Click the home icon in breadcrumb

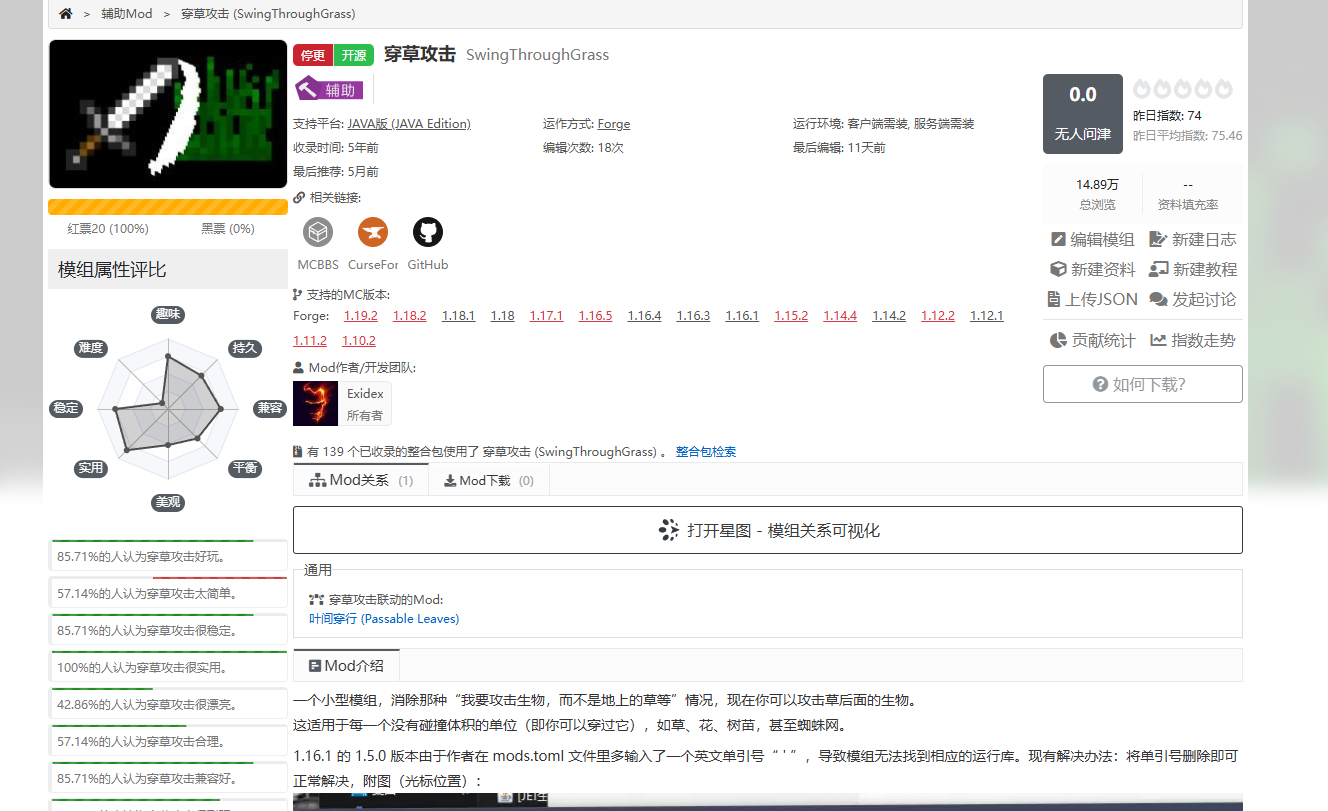click(x=66, y=14)
